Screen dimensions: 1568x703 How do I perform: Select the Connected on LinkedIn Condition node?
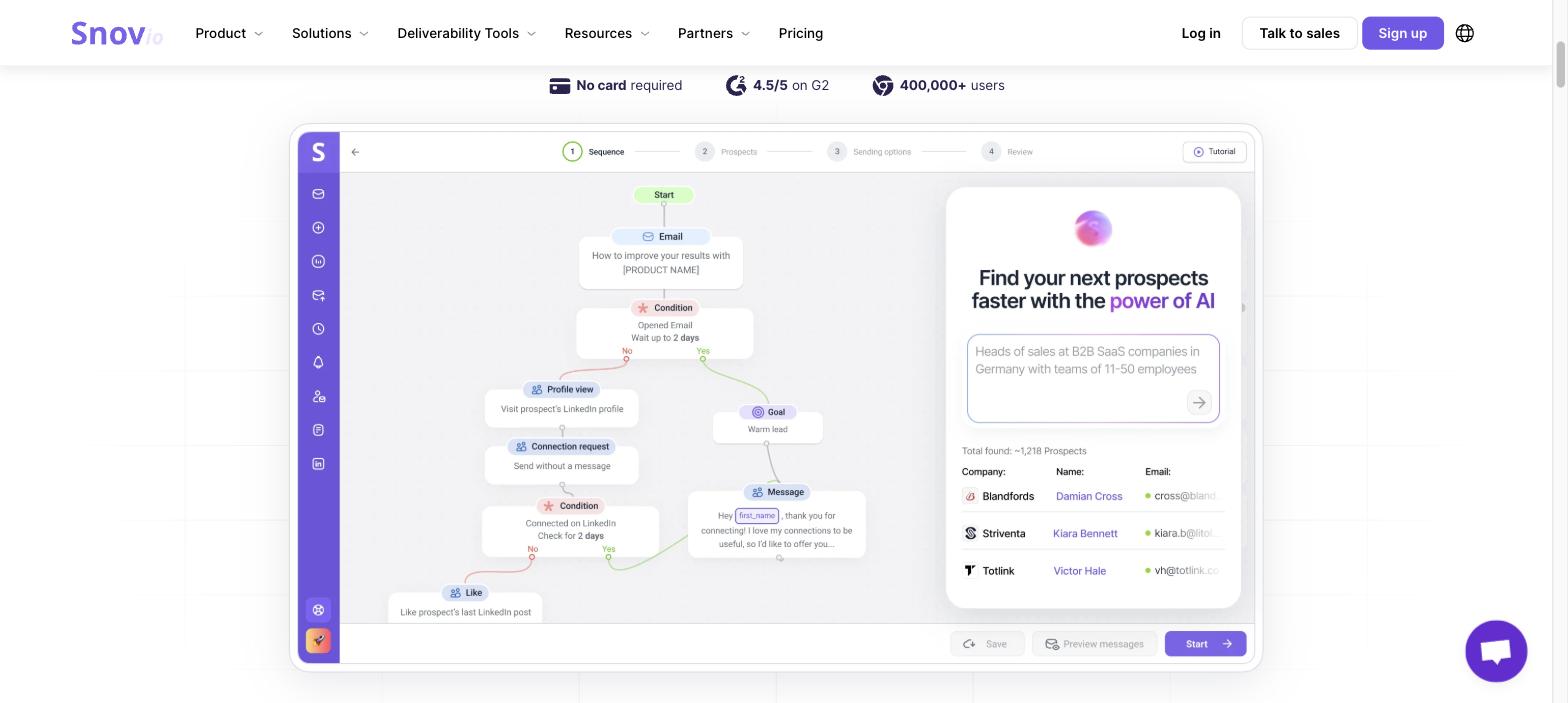(570, 526)
